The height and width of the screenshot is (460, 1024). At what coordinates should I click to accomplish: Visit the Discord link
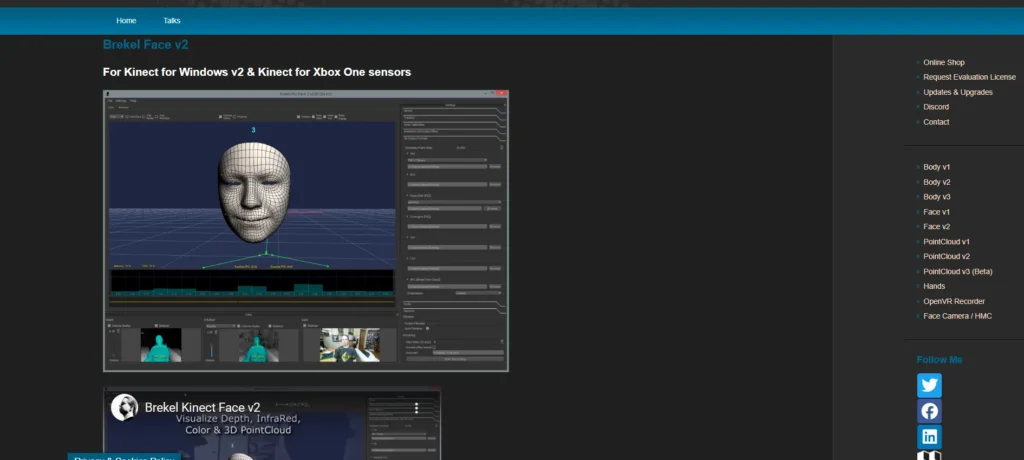pos(936,107)
